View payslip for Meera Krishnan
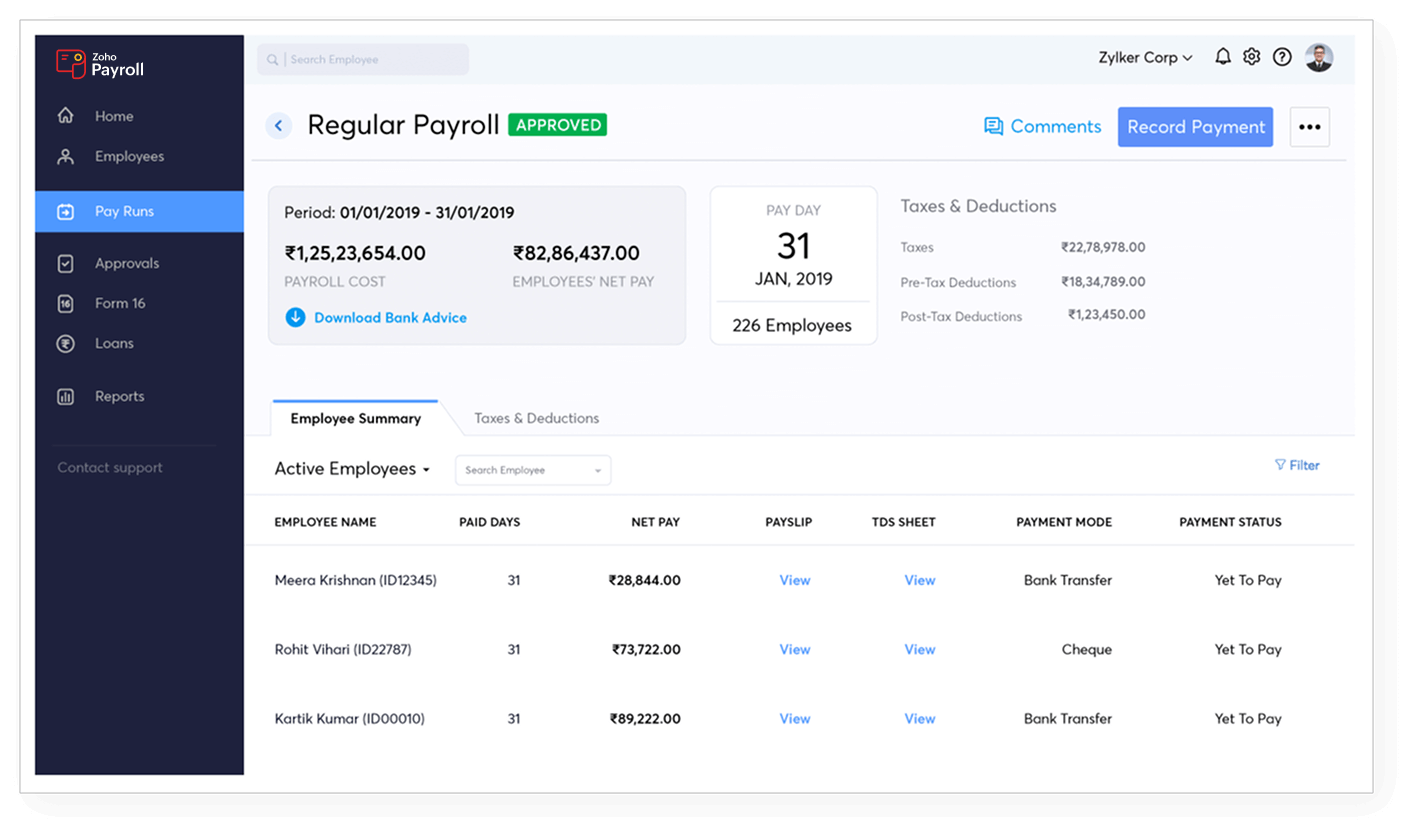This screenshot has width=1413, height=833. coord(794,580)
